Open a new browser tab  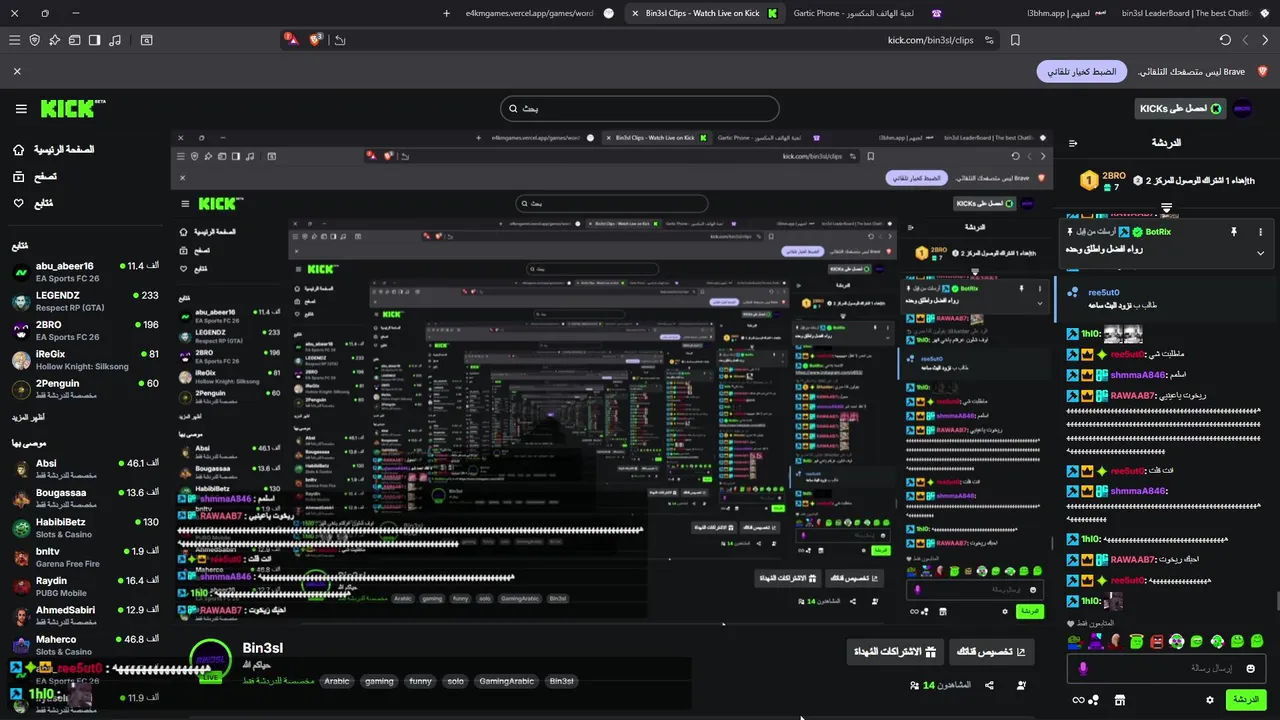click(446, 13)
